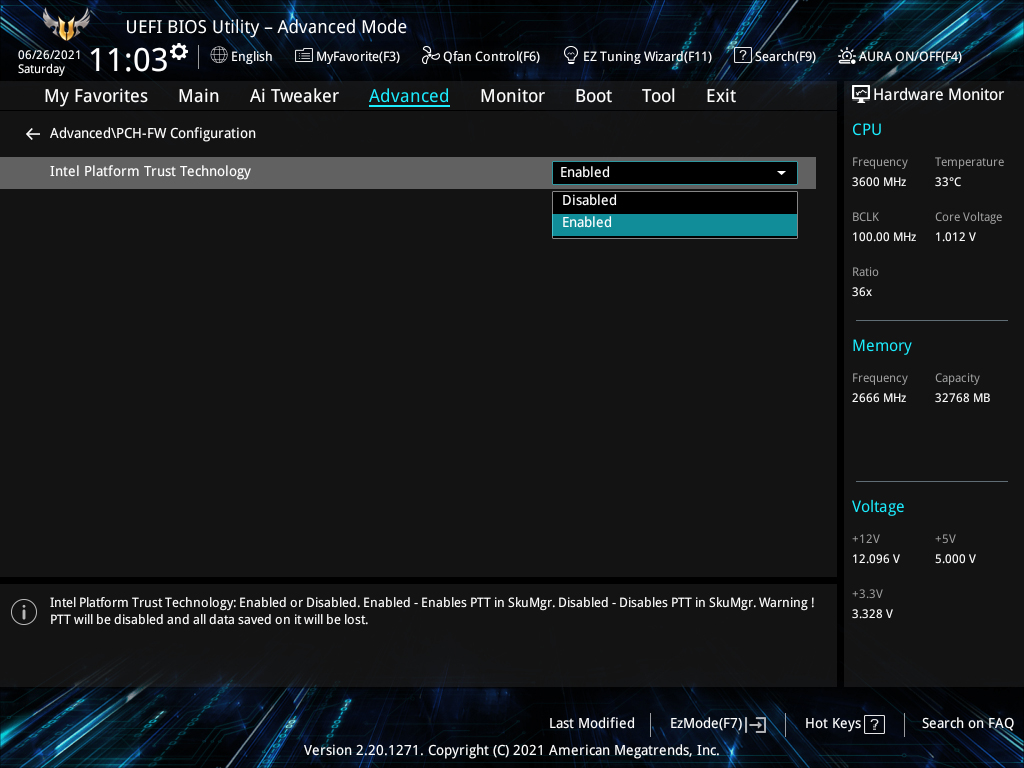Click the back arrow to Advanced menu

pos(33,134)
